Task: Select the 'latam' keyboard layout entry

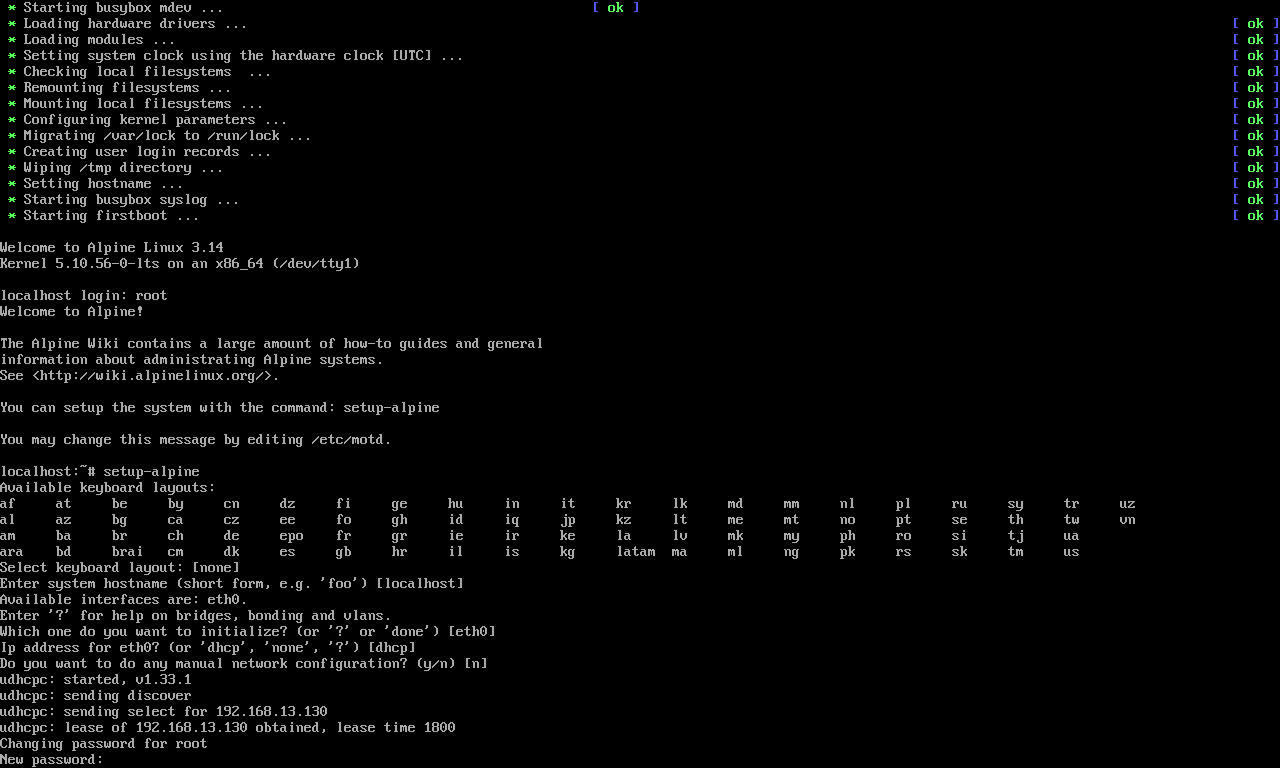Action: click(x=636, y=551)
